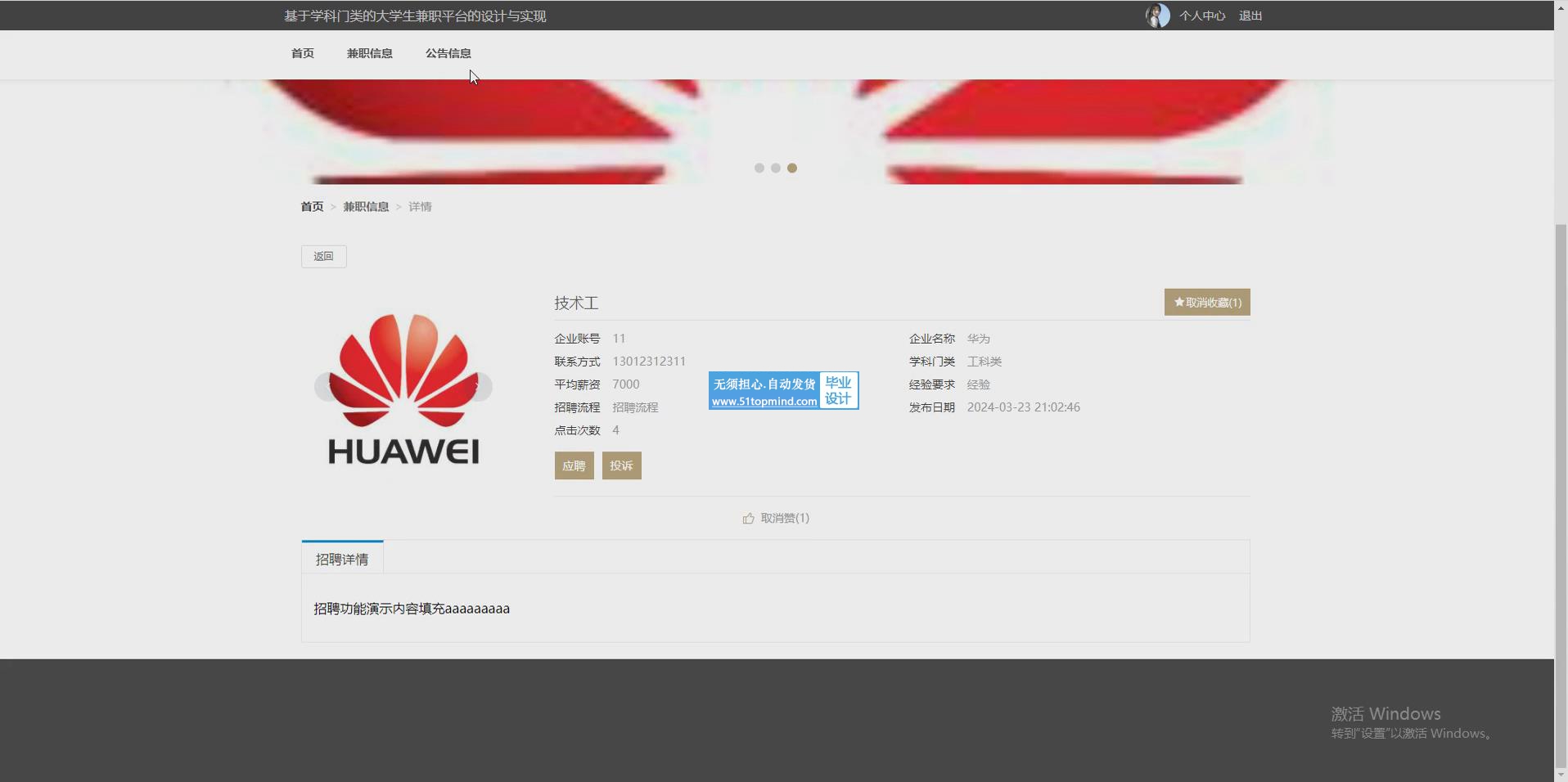This screenshot has height=782, width=1568.
Task: Click the 取消收藏(1) unfavorite button
Action: click(x=1207, y=303)
